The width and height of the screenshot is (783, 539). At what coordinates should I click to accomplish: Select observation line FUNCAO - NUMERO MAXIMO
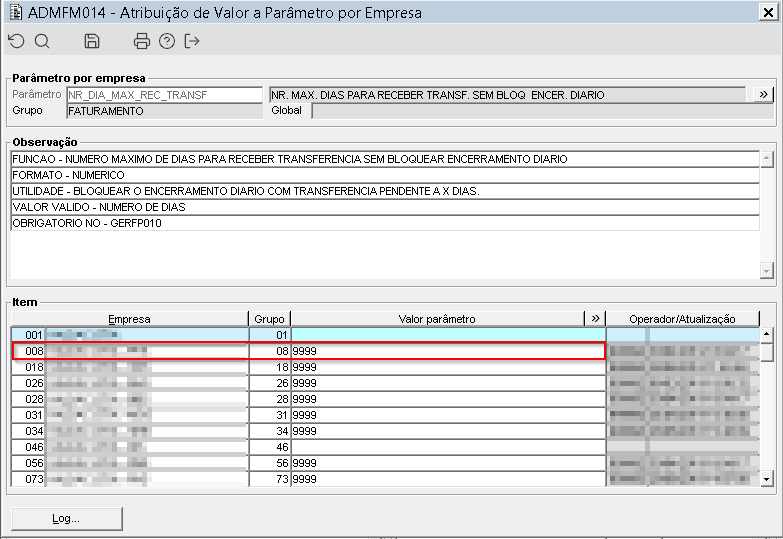click(385, 159)
